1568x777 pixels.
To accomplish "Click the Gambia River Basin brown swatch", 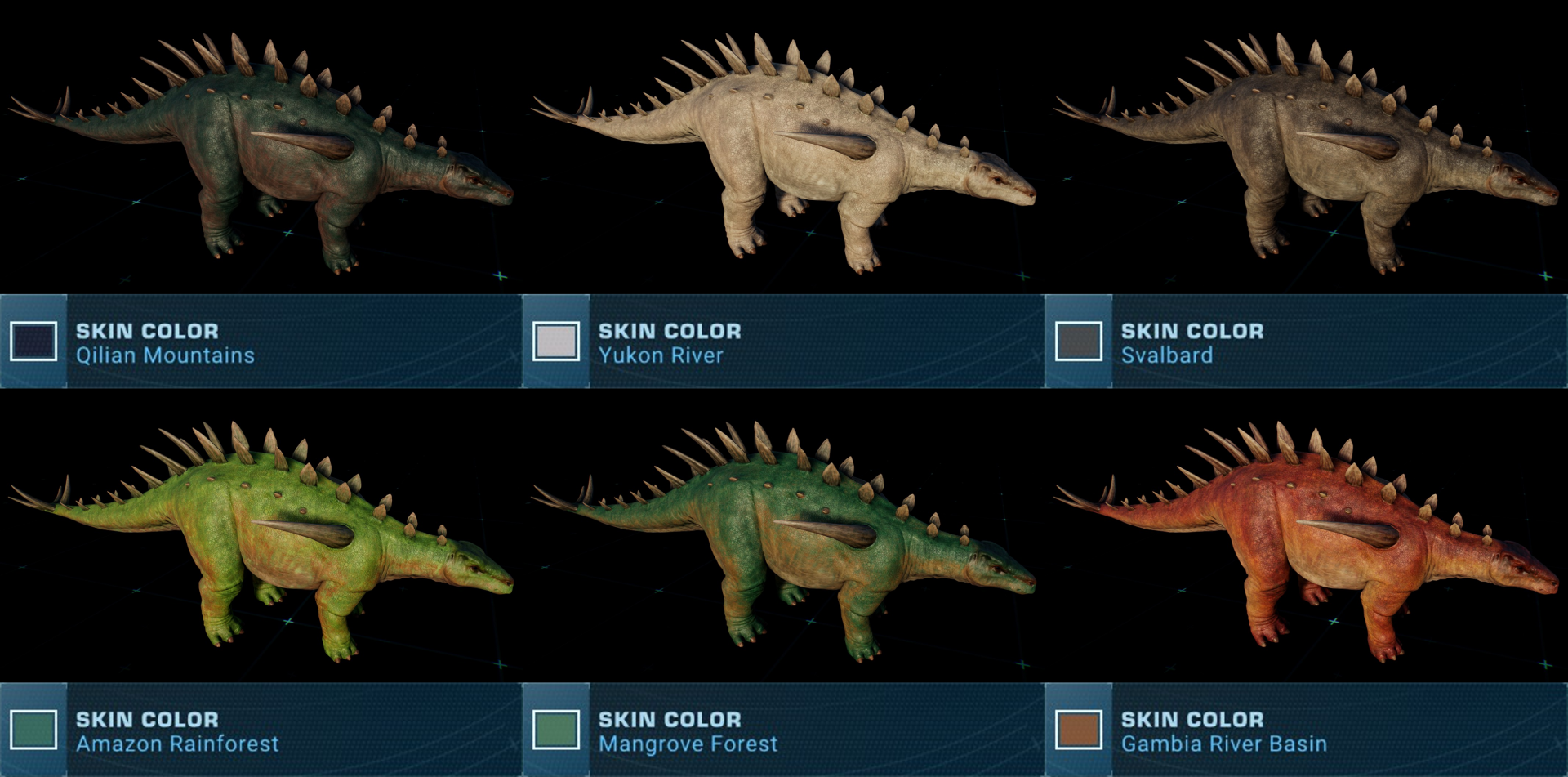I will click(x=1079, y=730).
